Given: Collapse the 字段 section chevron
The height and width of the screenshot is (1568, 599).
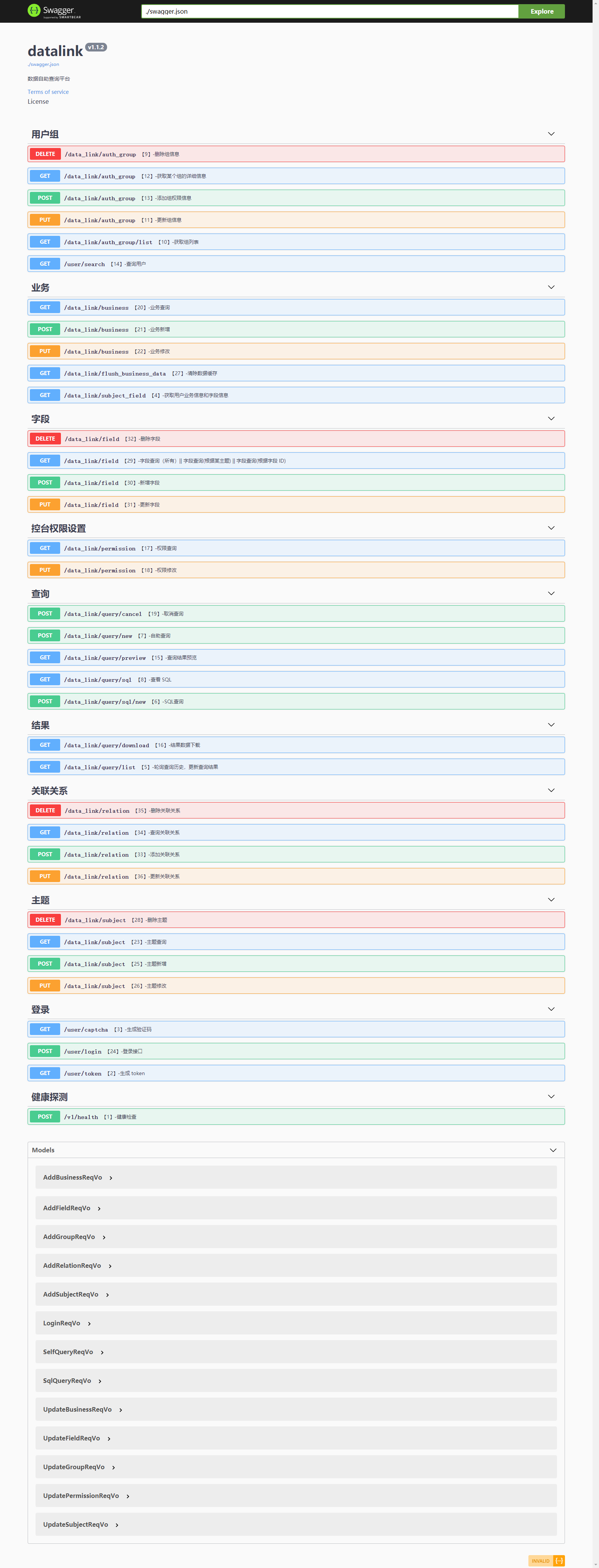Looking at the screenshot, I should click(x=551, y=419).
